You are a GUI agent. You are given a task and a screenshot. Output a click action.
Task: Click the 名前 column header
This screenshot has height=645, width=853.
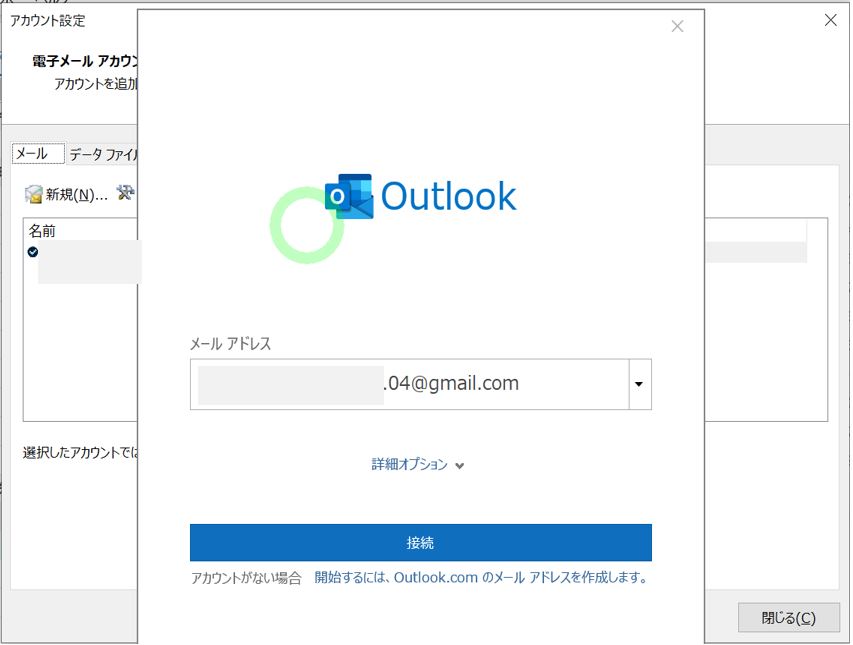42,231
